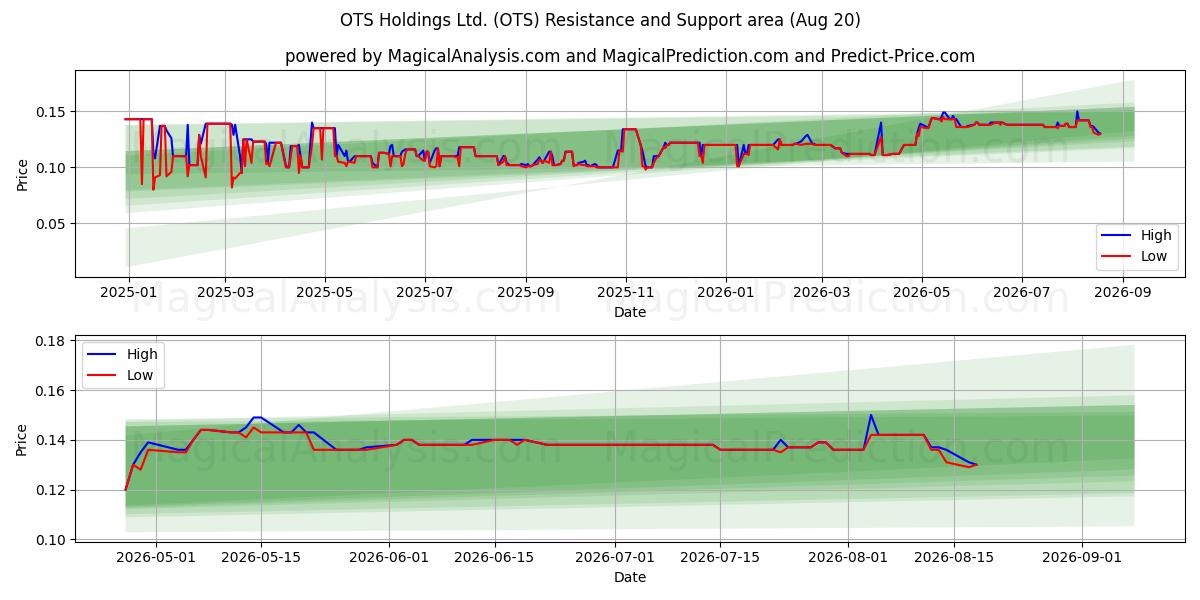
Task: Click the '2025-11' tick label on upper chart
Action: pyautogui.click(x=626, y=293)
